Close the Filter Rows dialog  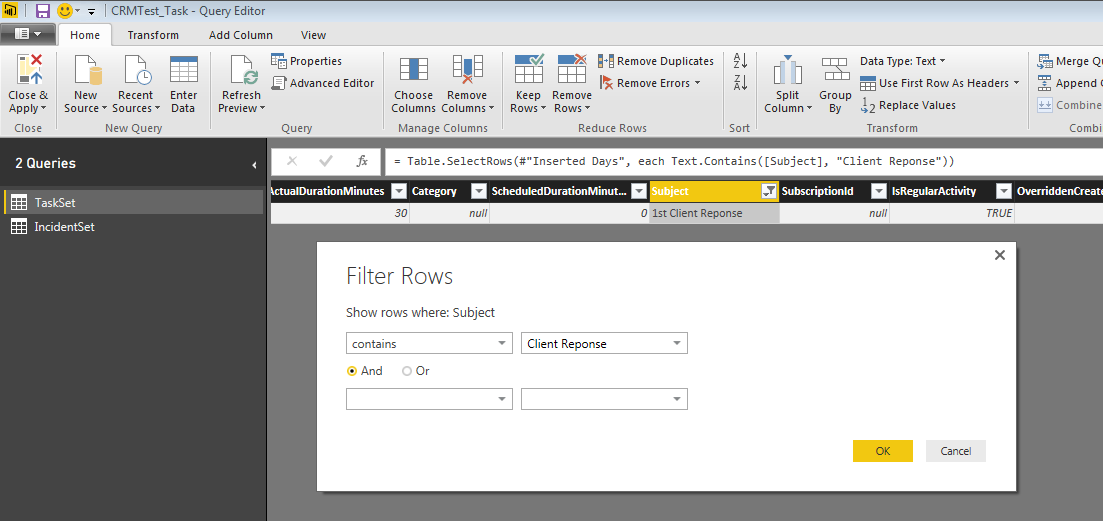[x=1000, y=255]
